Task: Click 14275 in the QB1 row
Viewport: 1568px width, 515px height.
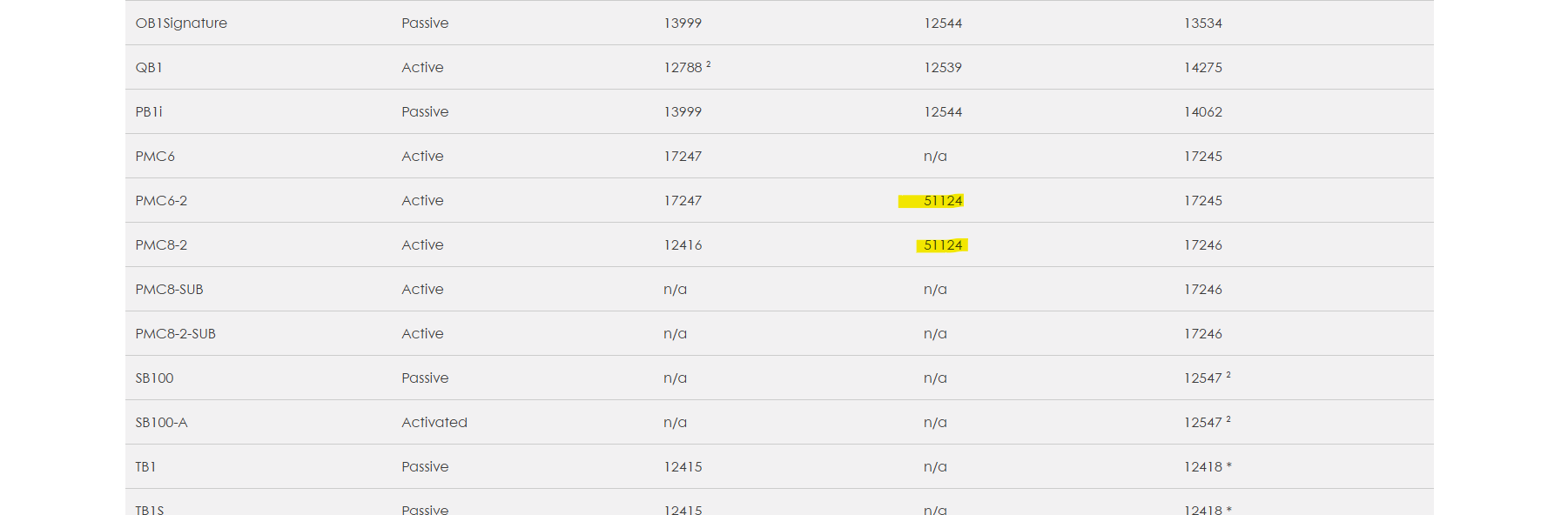Action: [1203, 68]
